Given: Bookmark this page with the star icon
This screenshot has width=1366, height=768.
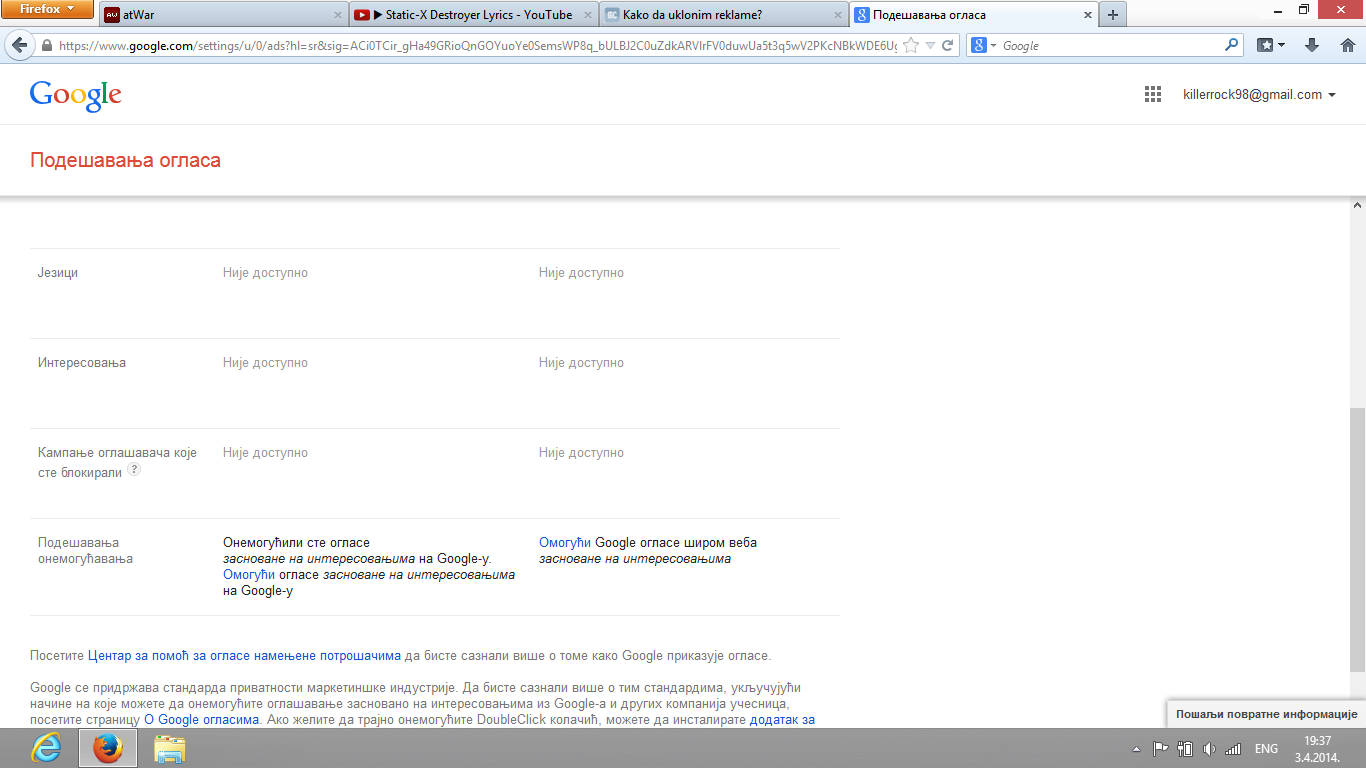Looking at the screenshot, I should tap(910, 45).
